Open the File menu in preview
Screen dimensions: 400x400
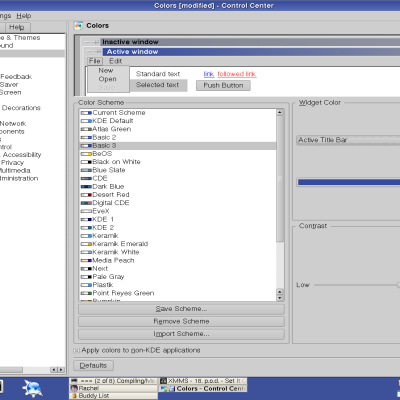(x=95, y=61)
